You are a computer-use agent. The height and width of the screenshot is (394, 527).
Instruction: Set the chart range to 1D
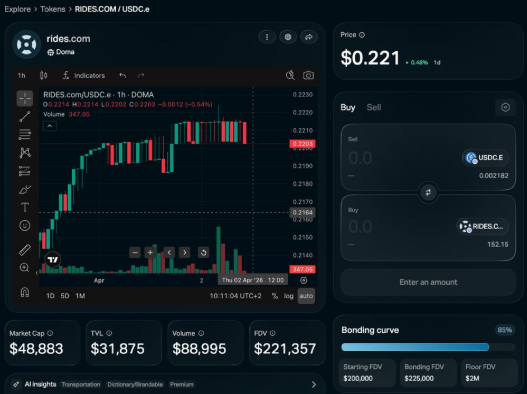pyautogui.click(x=50, y=296)
